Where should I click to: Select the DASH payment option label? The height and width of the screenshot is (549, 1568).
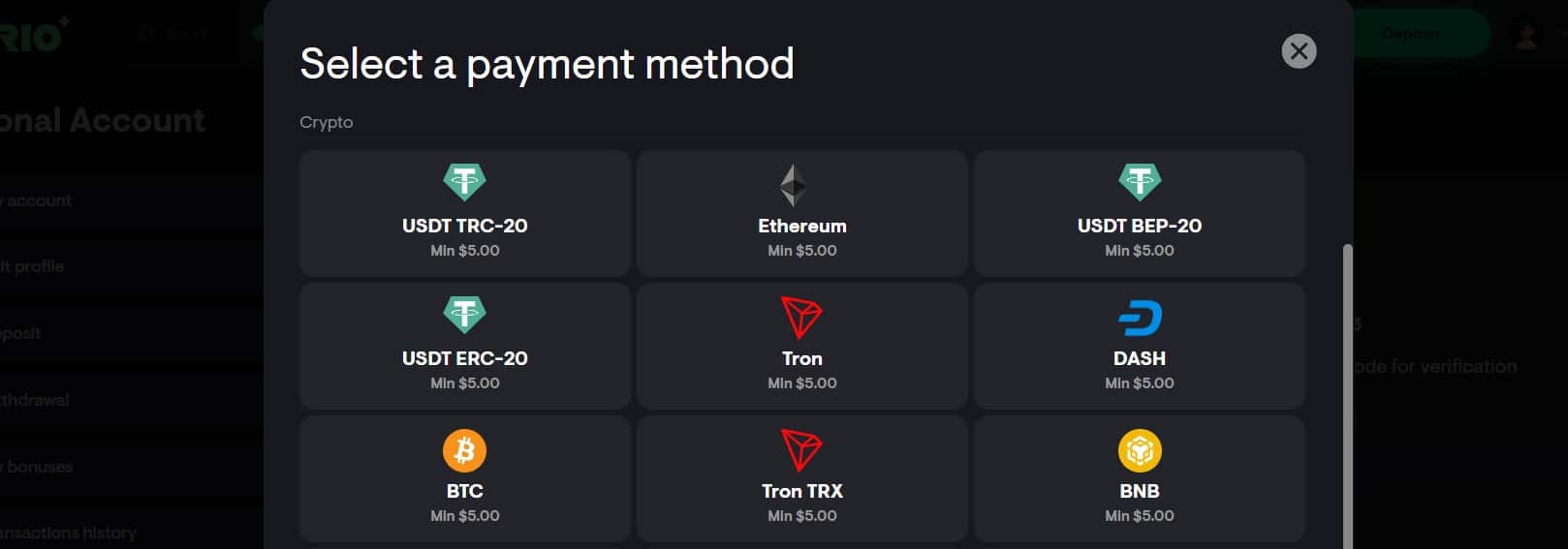1139,358
